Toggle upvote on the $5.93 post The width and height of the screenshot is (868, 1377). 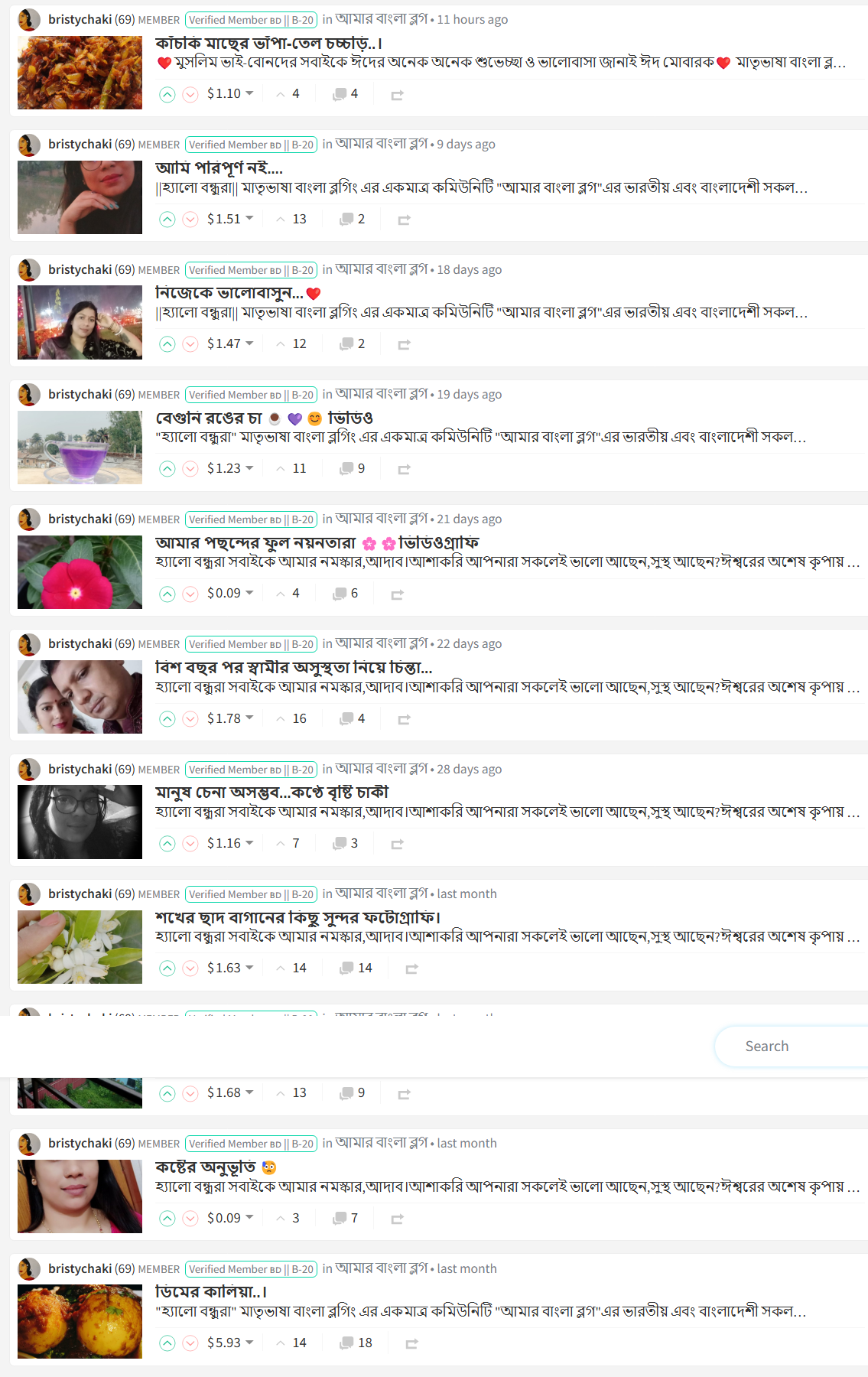(x=167, y=1343)
